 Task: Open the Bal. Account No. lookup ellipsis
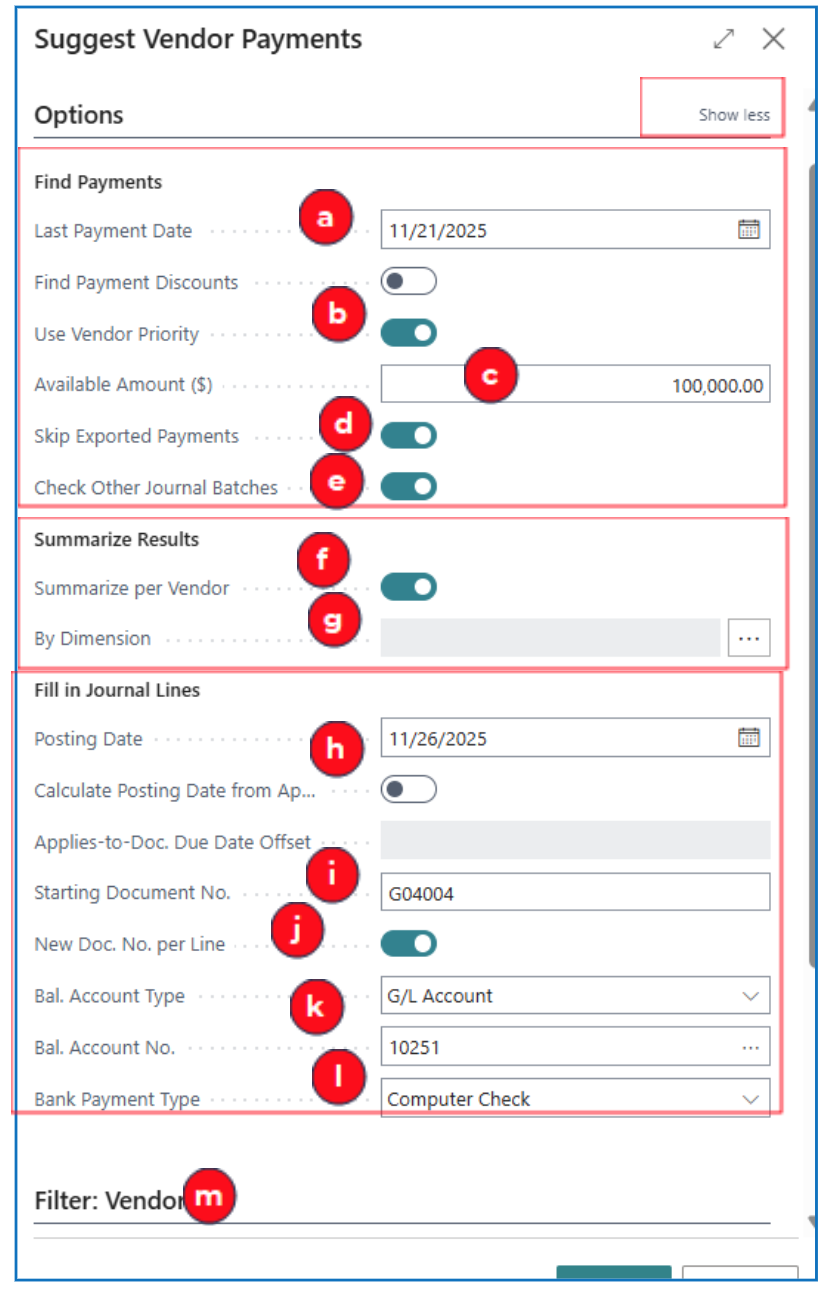750,1047
